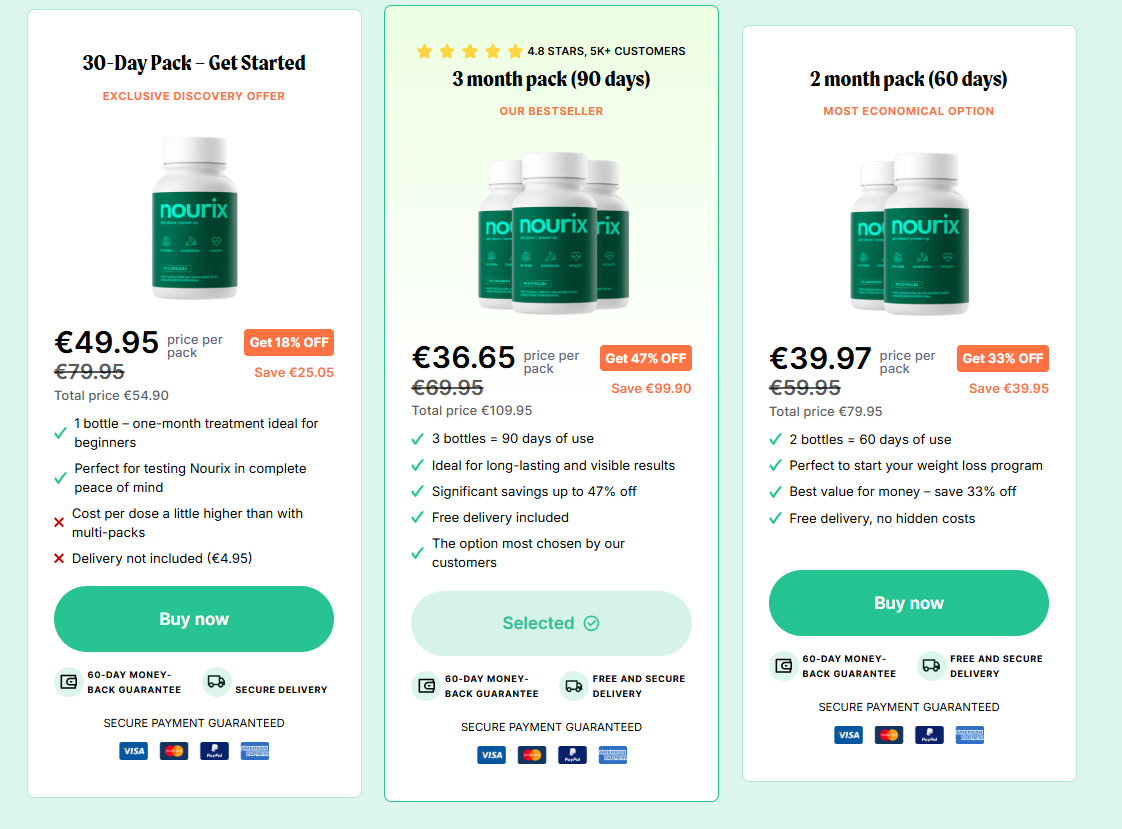This screenshot has width=1122, height=829.
Task: Click the Get 33% OFF badge
Action: 1003,358
